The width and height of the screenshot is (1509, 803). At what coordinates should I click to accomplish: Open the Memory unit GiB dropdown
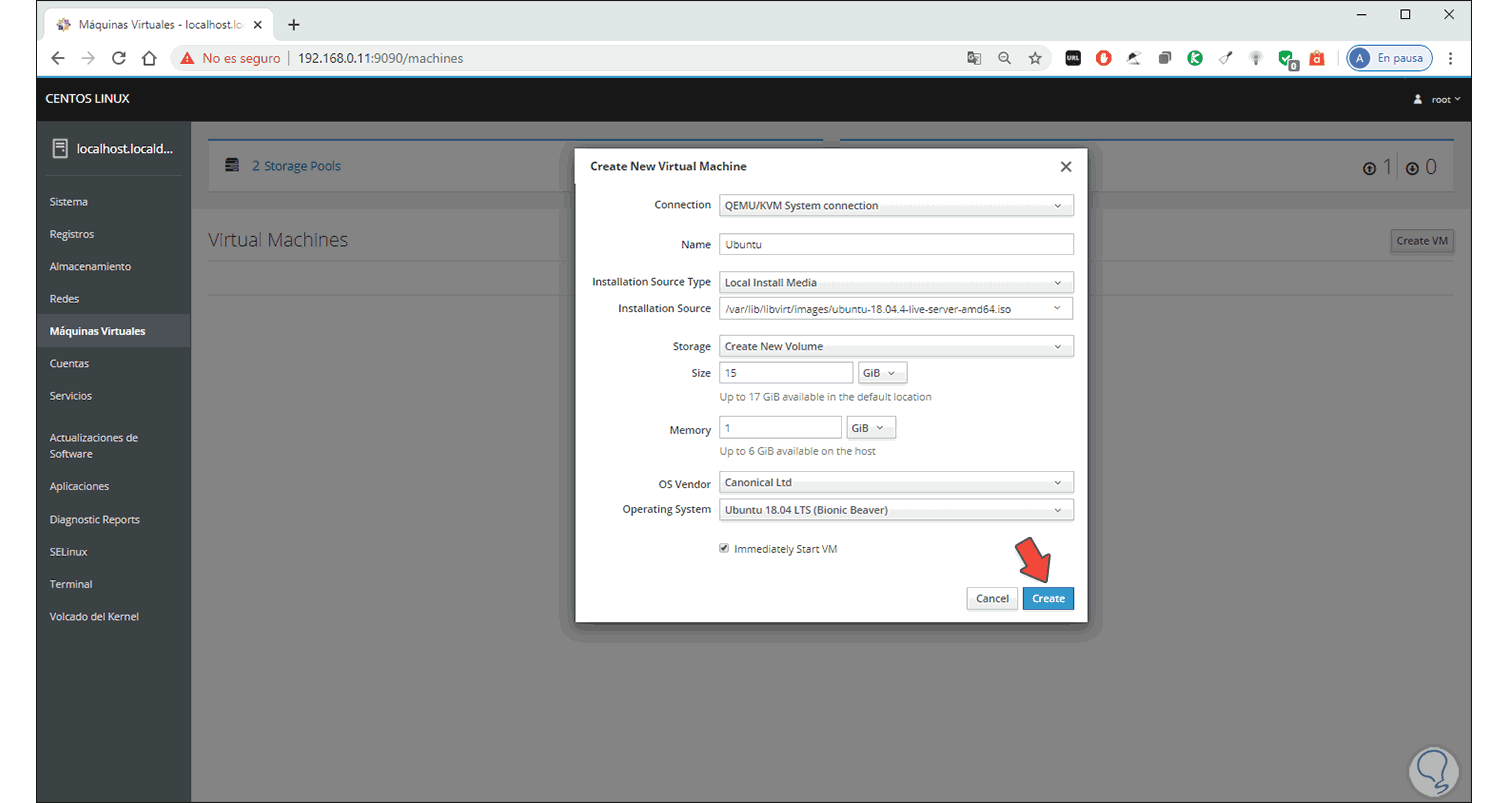pos(871,428)
